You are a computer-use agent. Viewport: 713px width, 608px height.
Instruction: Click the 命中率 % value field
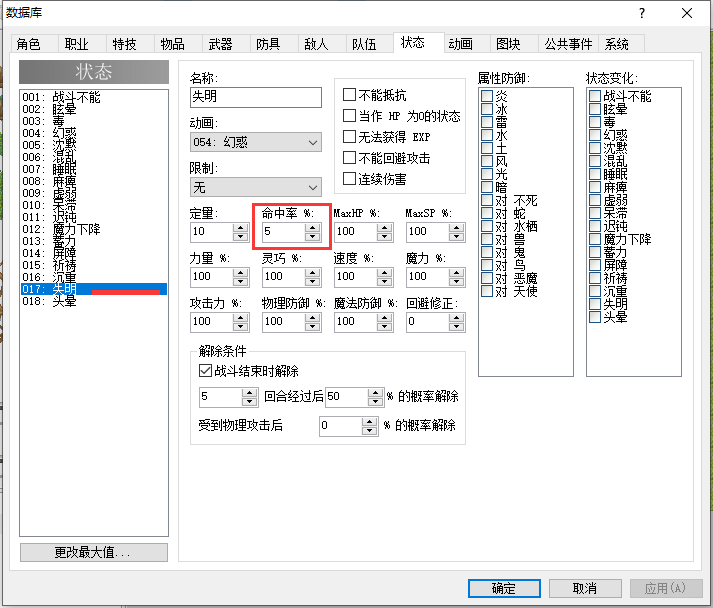[284, 232]
